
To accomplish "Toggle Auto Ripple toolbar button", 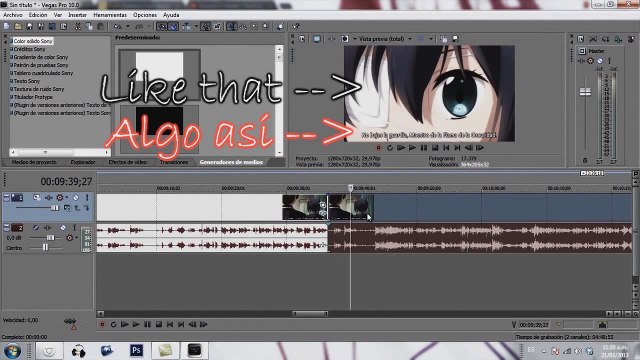I will coord(186,27).
